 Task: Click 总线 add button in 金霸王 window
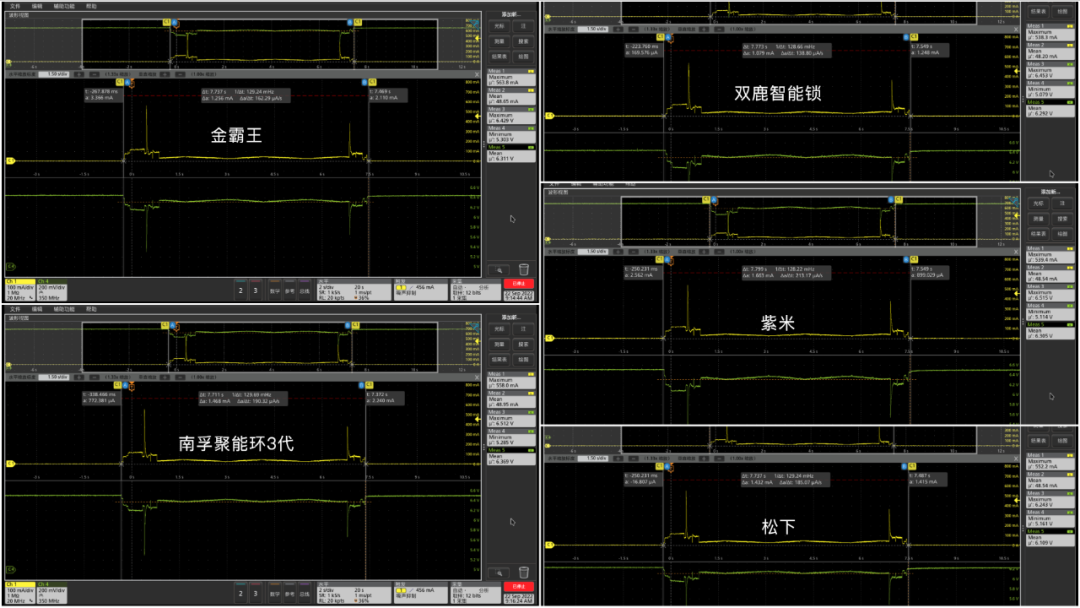304,290
